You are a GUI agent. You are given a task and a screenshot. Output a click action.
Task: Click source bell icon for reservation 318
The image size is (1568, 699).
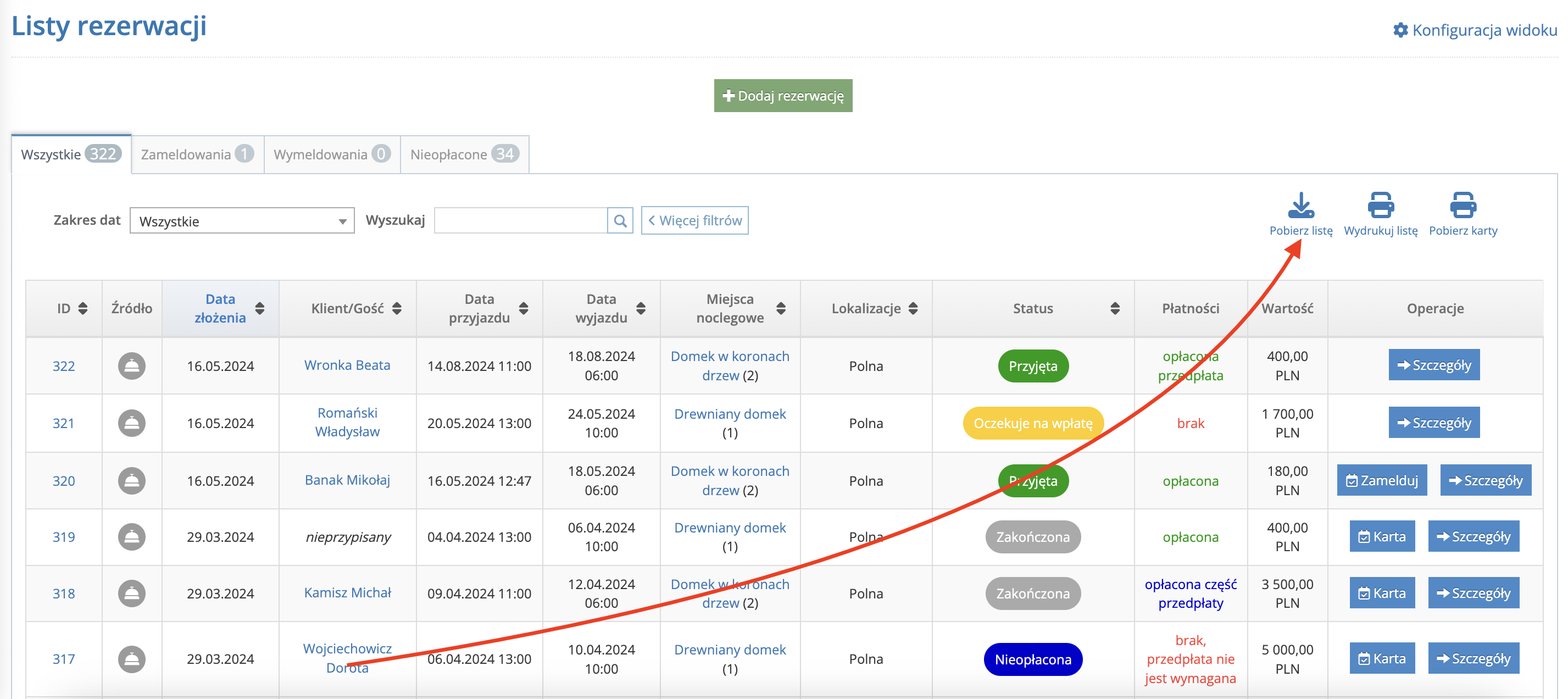[131, 593]
